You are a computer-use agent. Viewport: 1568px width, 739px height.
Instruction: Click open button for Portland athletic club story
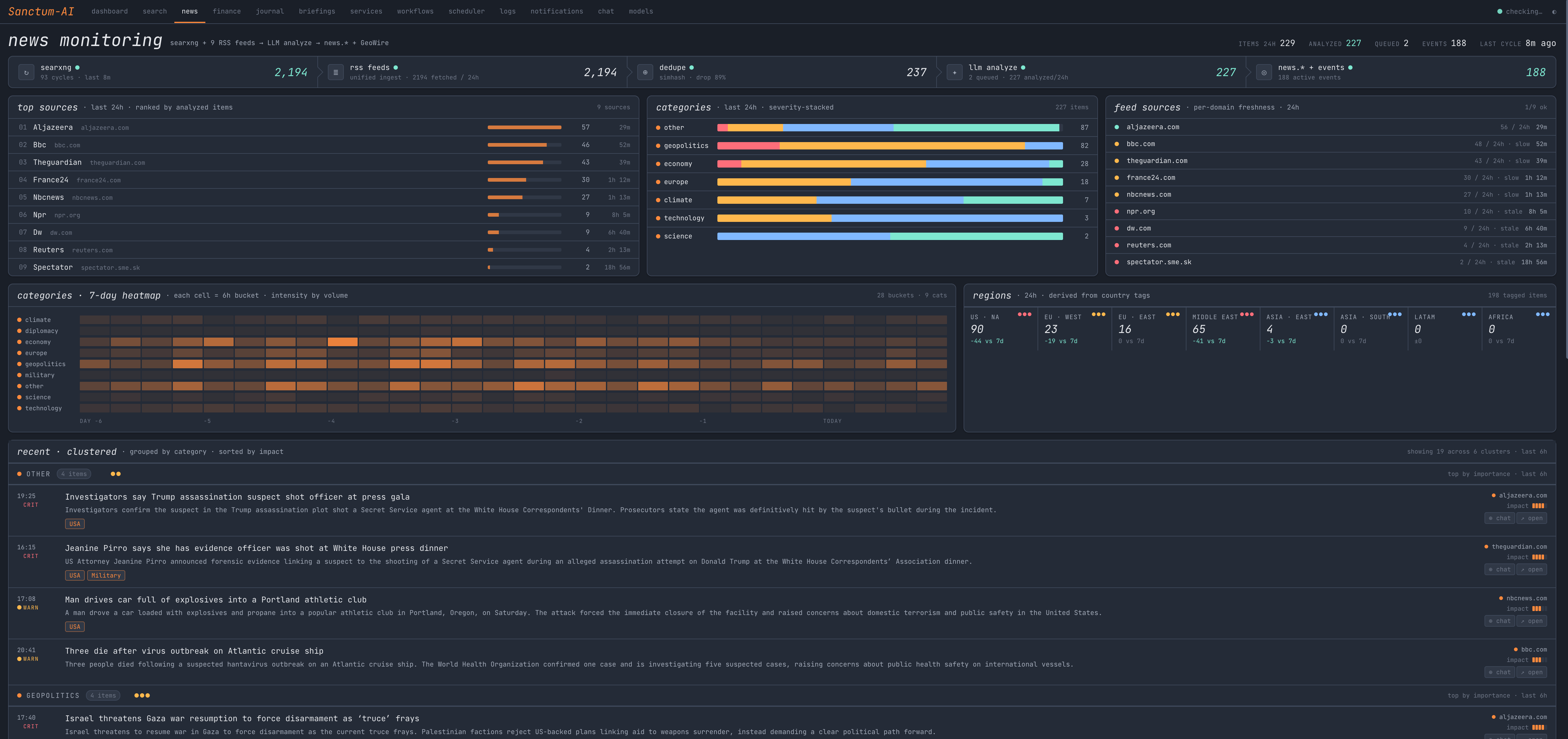[x=1531, y=621]
